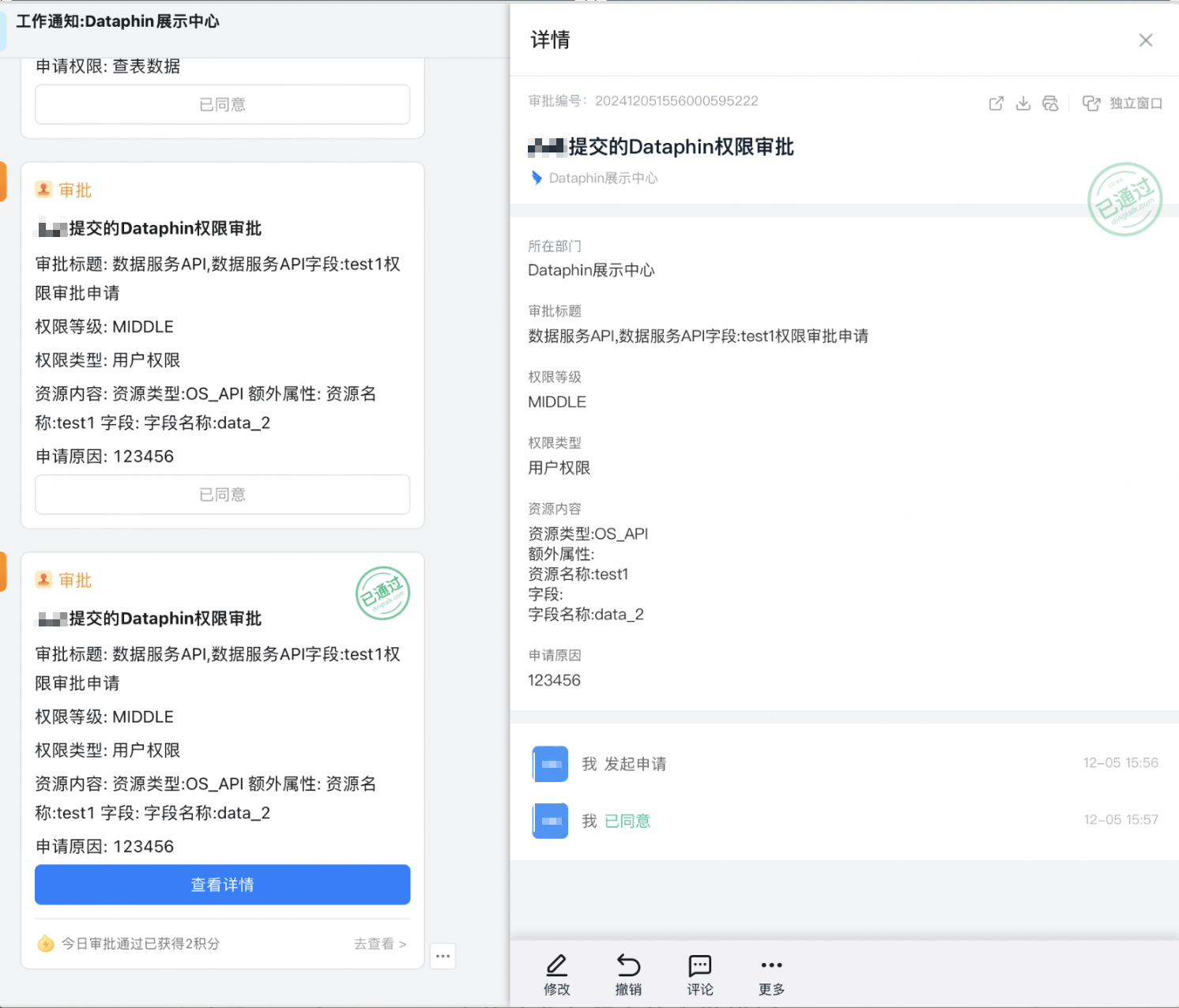The image size is (1179, 1008).
Task: Click the avatar beside the green 已同意 entry
Action: point(551,821)
